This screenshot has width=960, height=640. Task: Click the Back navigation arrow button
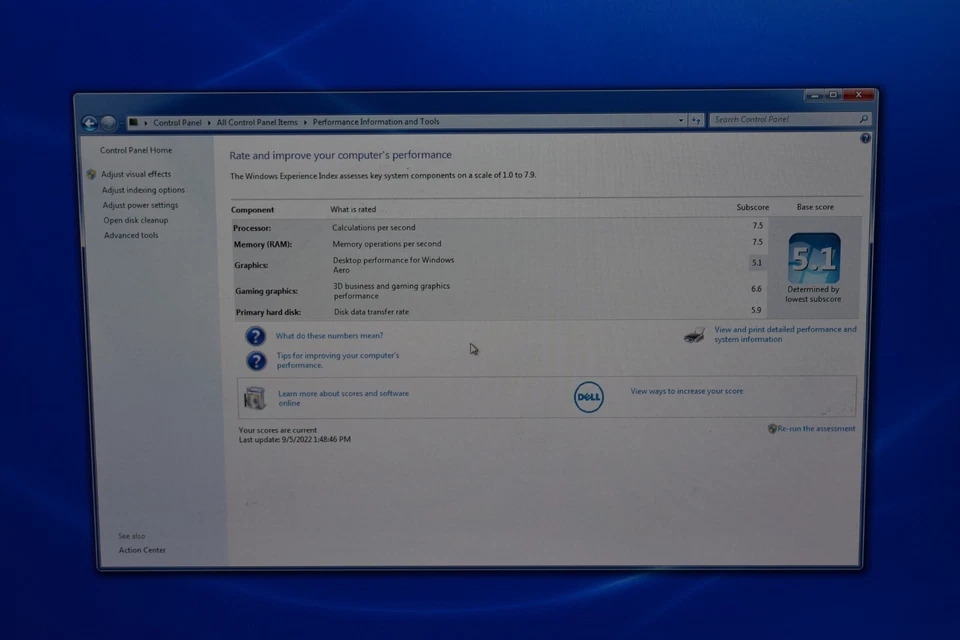[x=90, y=123]
